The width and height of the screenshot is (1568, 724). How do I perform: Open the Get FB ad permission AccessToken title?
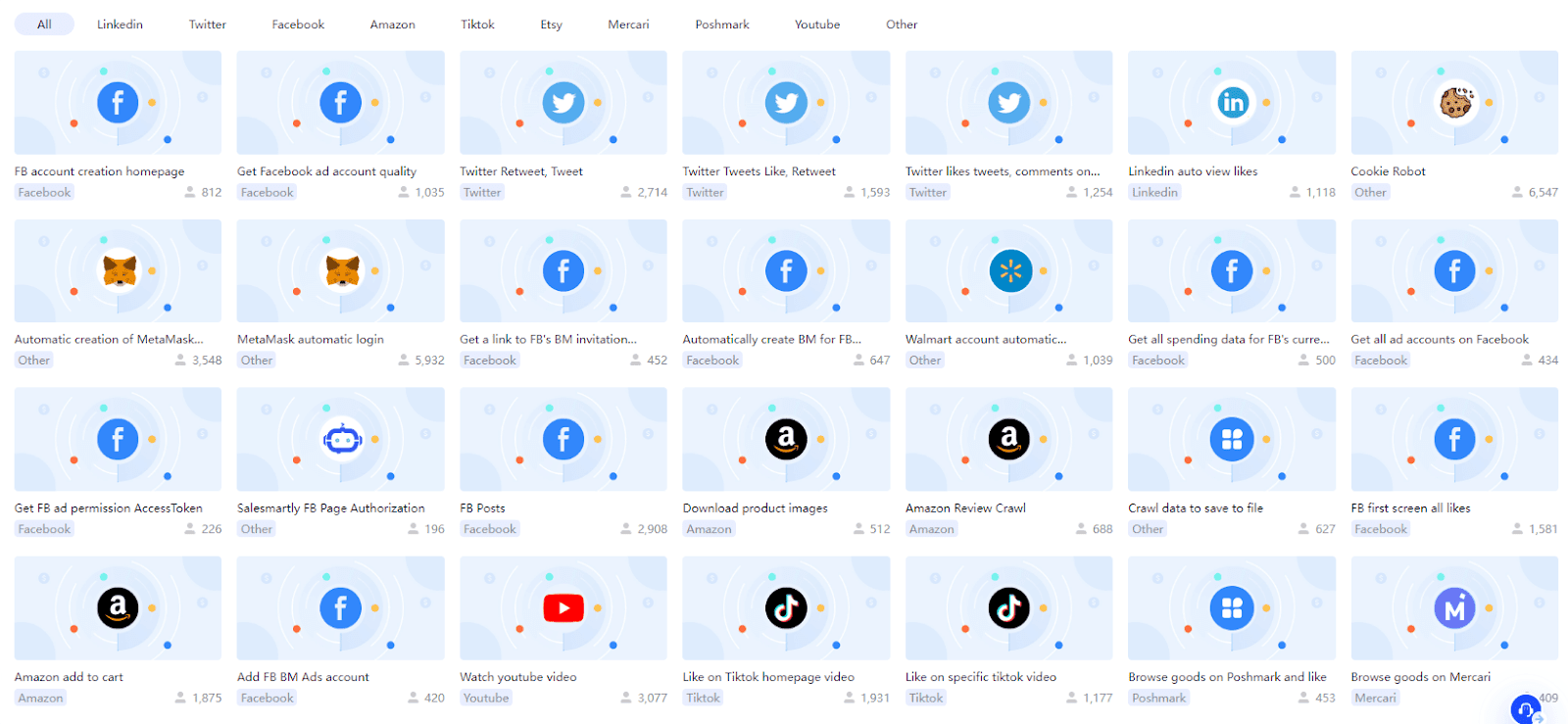[x=109, y=508]
